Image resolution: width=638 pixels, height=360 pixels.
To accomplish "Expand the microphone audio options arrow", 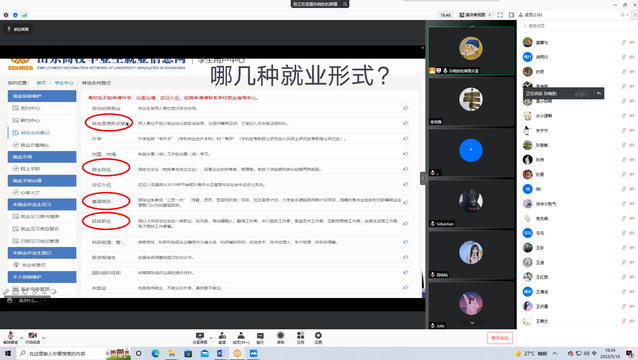I will point(21,338).
